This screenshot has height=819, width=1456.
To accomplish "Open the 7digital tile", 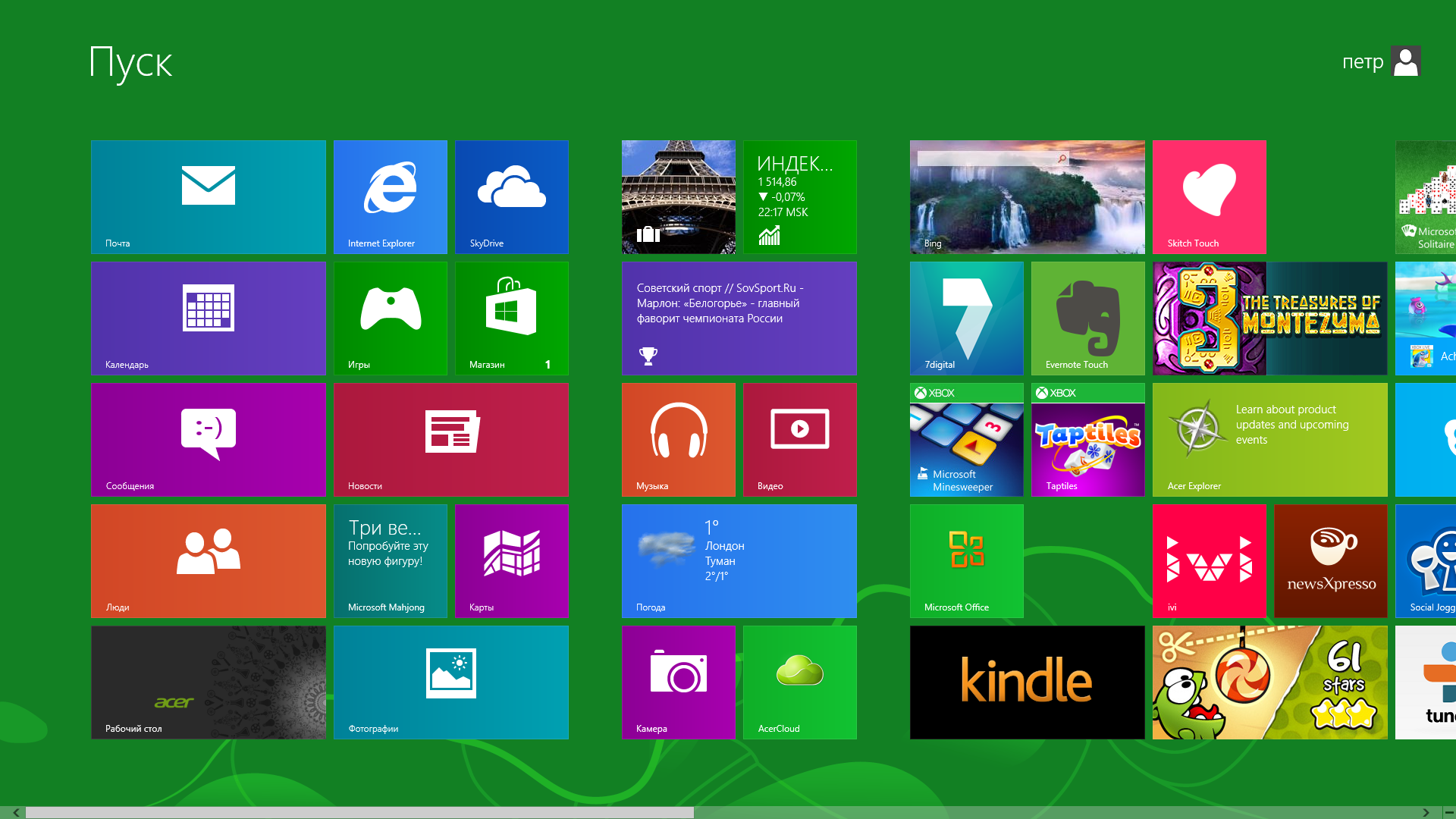I will (967, 318).
